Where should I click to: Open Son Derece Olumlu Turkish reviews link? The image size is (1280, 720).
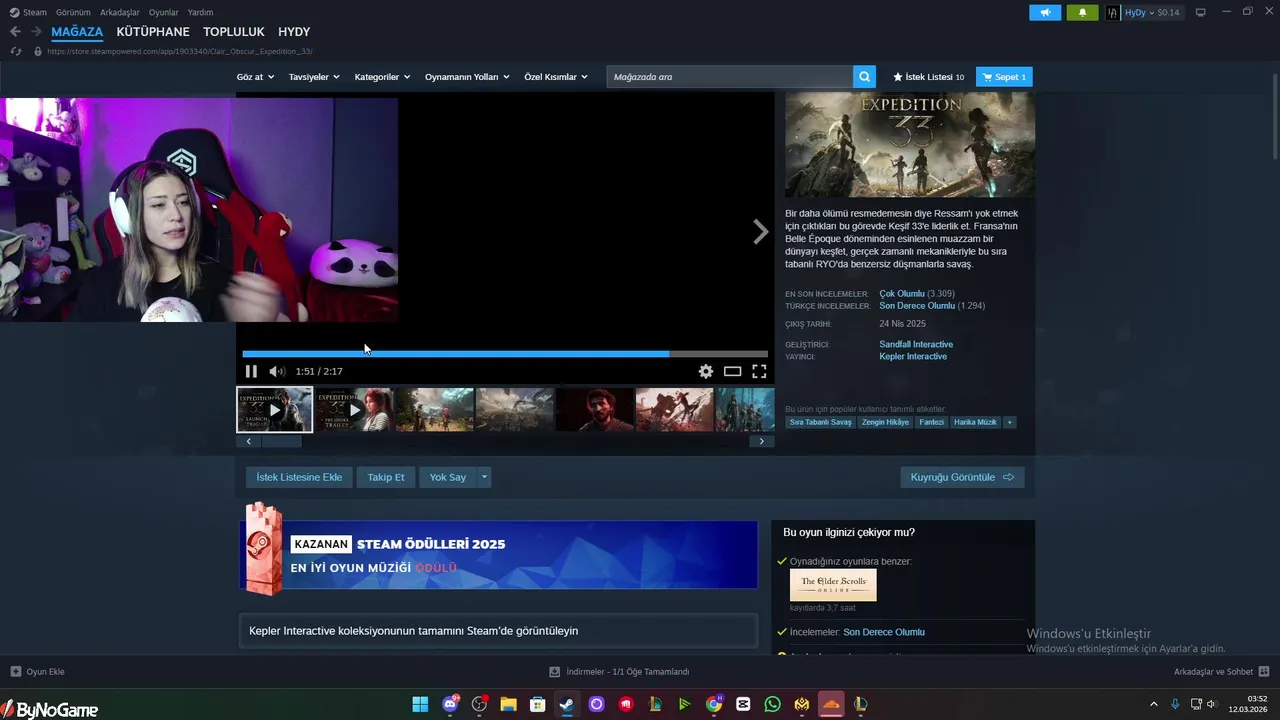917,306
